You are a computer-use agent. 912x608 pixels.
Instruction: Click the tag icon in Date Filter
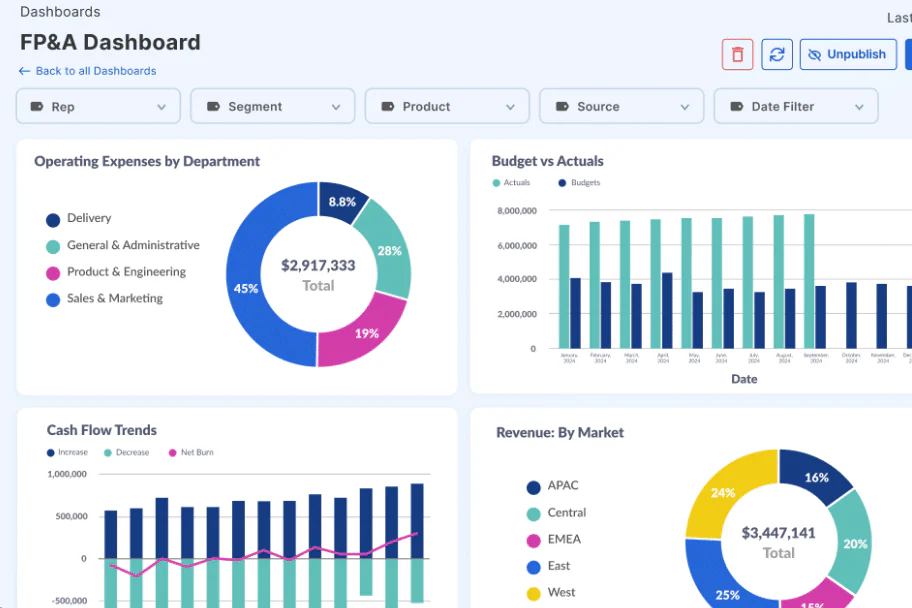point(737,106)
